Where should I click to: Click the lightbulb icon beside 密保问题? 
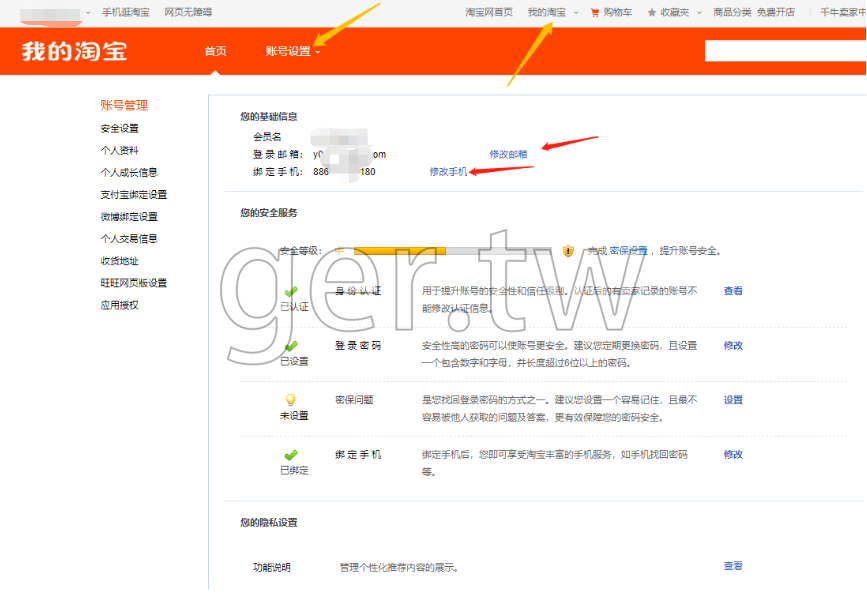click(290, 399)
